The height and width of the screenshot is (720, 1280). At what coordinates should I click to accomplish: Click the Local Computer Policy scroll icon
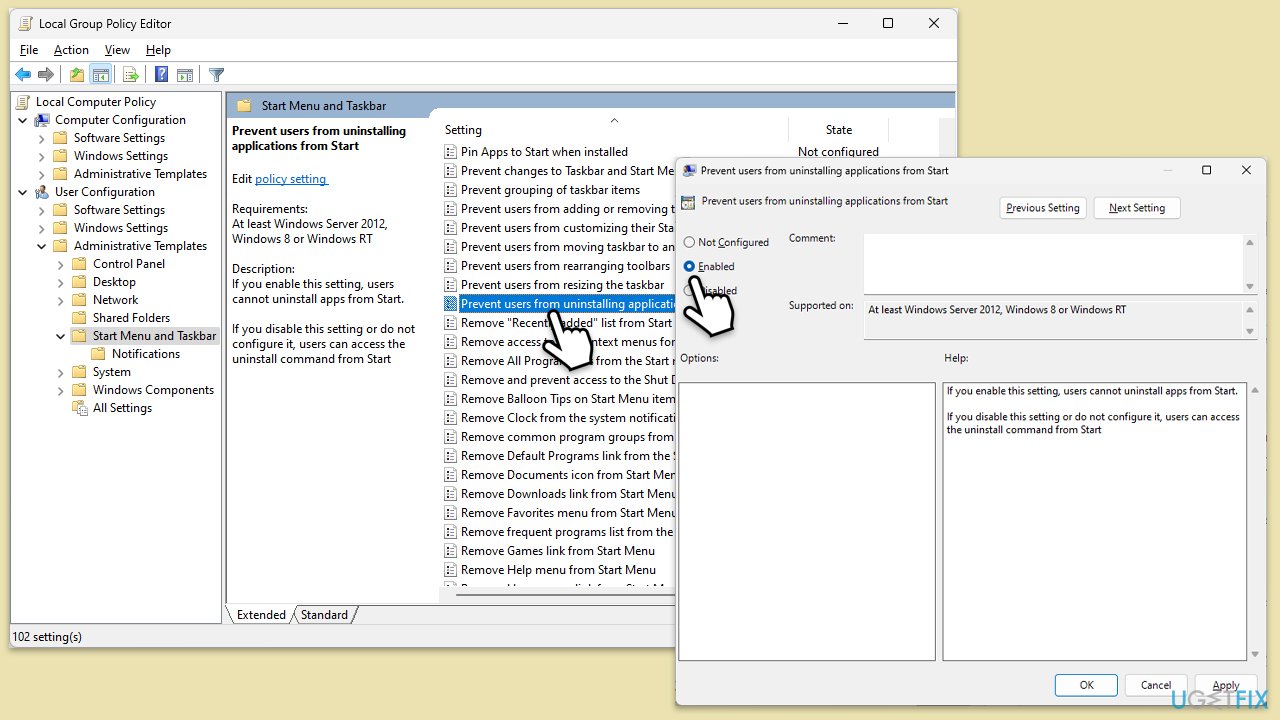[24, 102]
